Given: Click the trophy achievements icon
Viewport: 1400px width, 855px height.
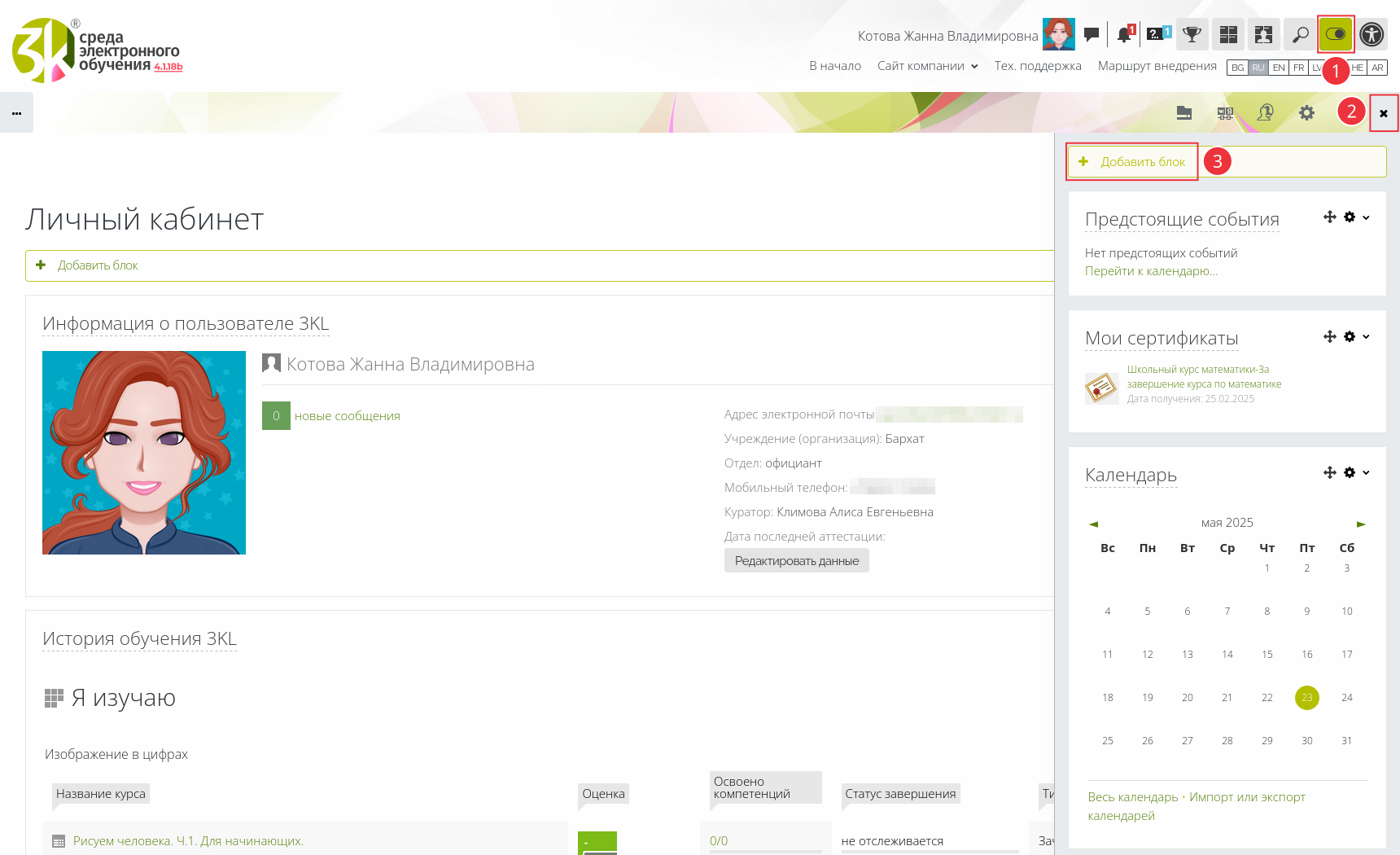Looking at the screenshot, I should click(1192, 34).
